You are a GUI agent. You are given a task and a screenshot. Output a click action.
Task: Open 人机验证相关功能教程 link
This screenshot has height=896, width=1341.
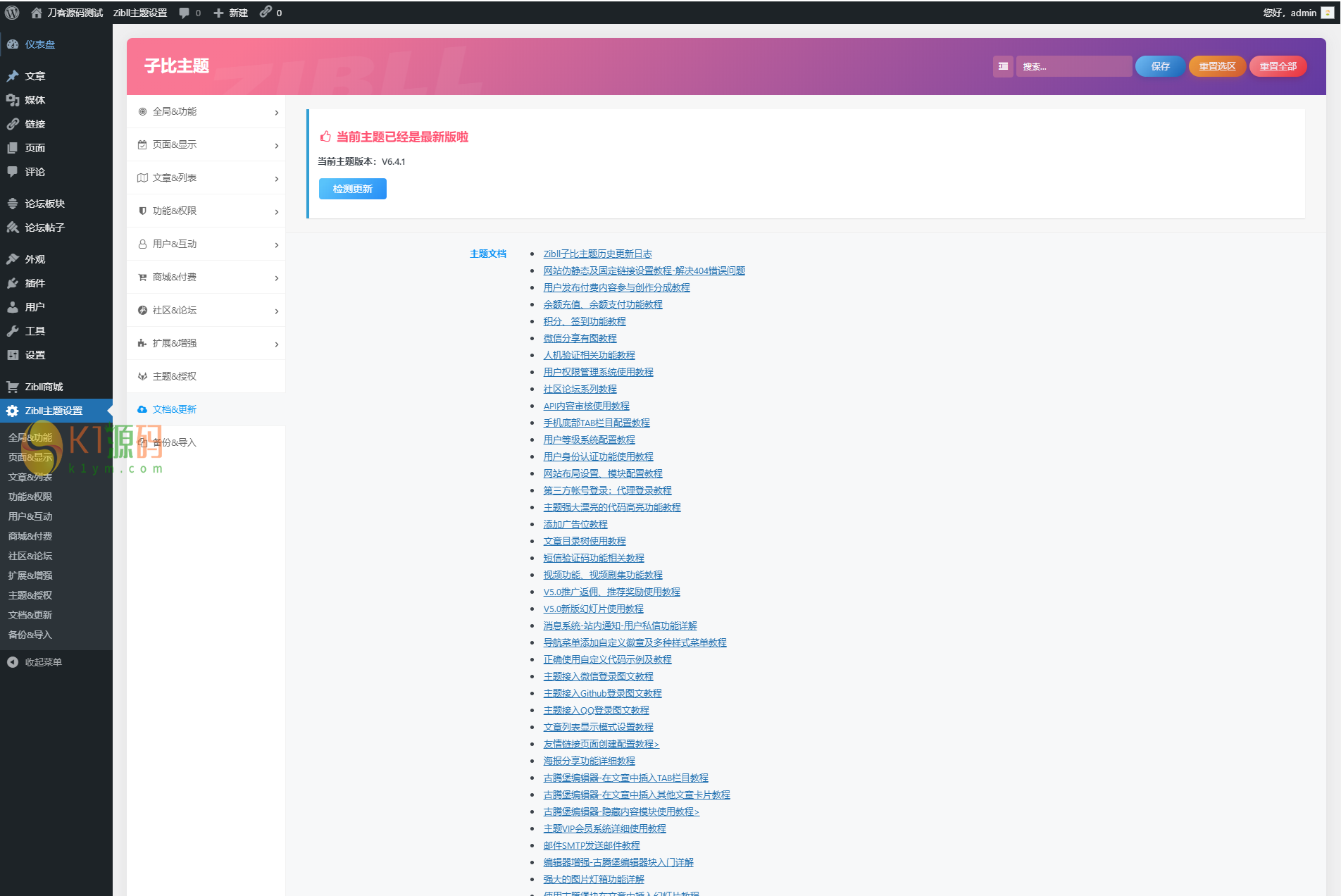[x=589, y=355]
